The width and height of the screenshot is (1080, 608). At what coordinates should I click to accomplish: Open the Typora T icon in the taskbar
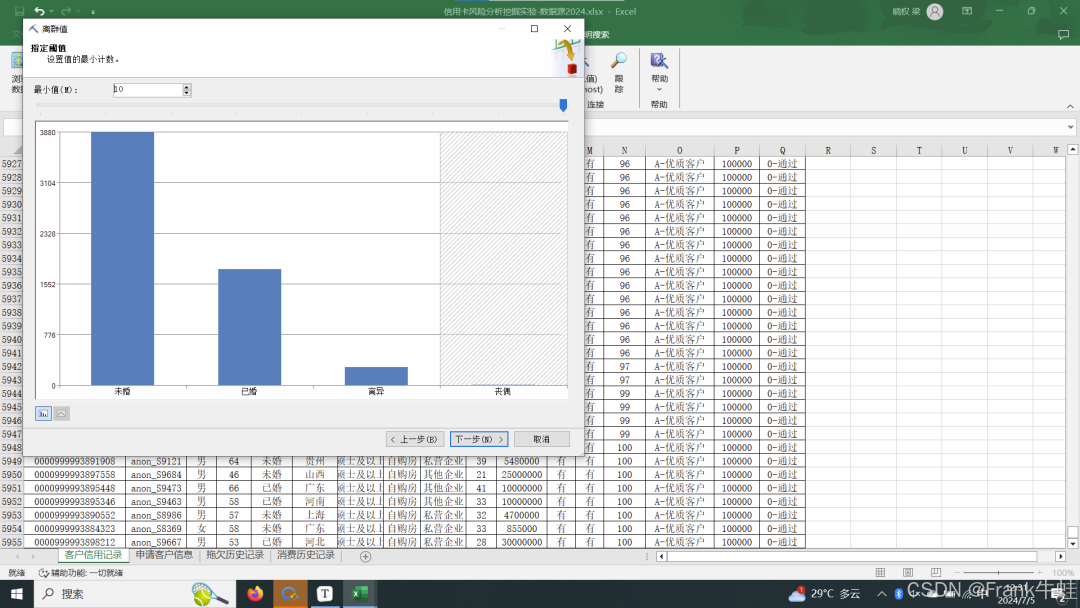click(x=325, y=594)
